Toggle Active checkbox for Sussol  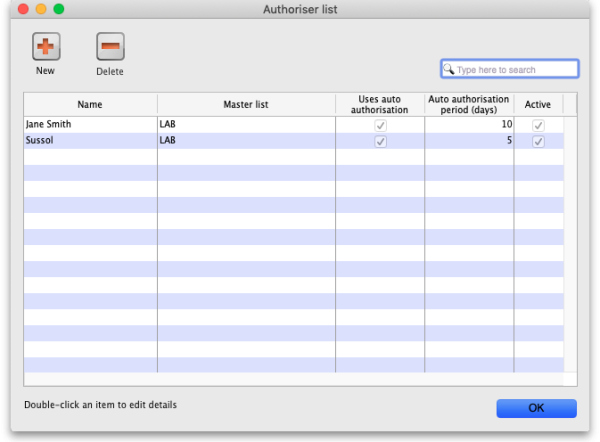point(538,141)
